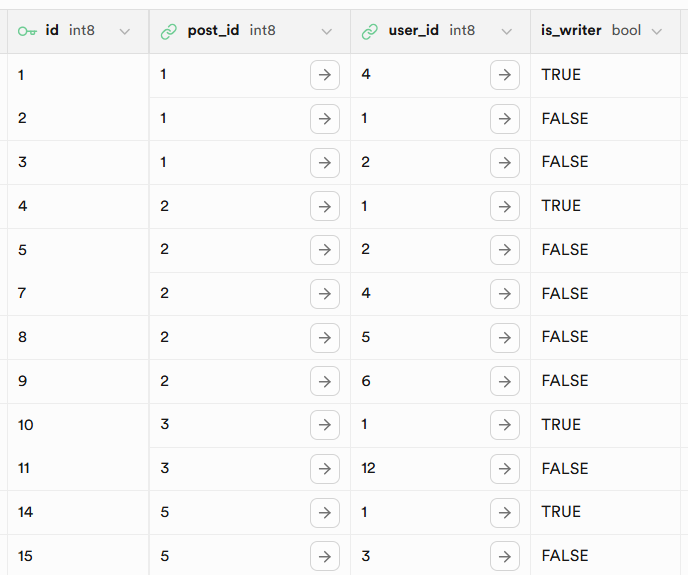
Task: Open post_id reference arrow in row id 4
Action: coord(325,206)
